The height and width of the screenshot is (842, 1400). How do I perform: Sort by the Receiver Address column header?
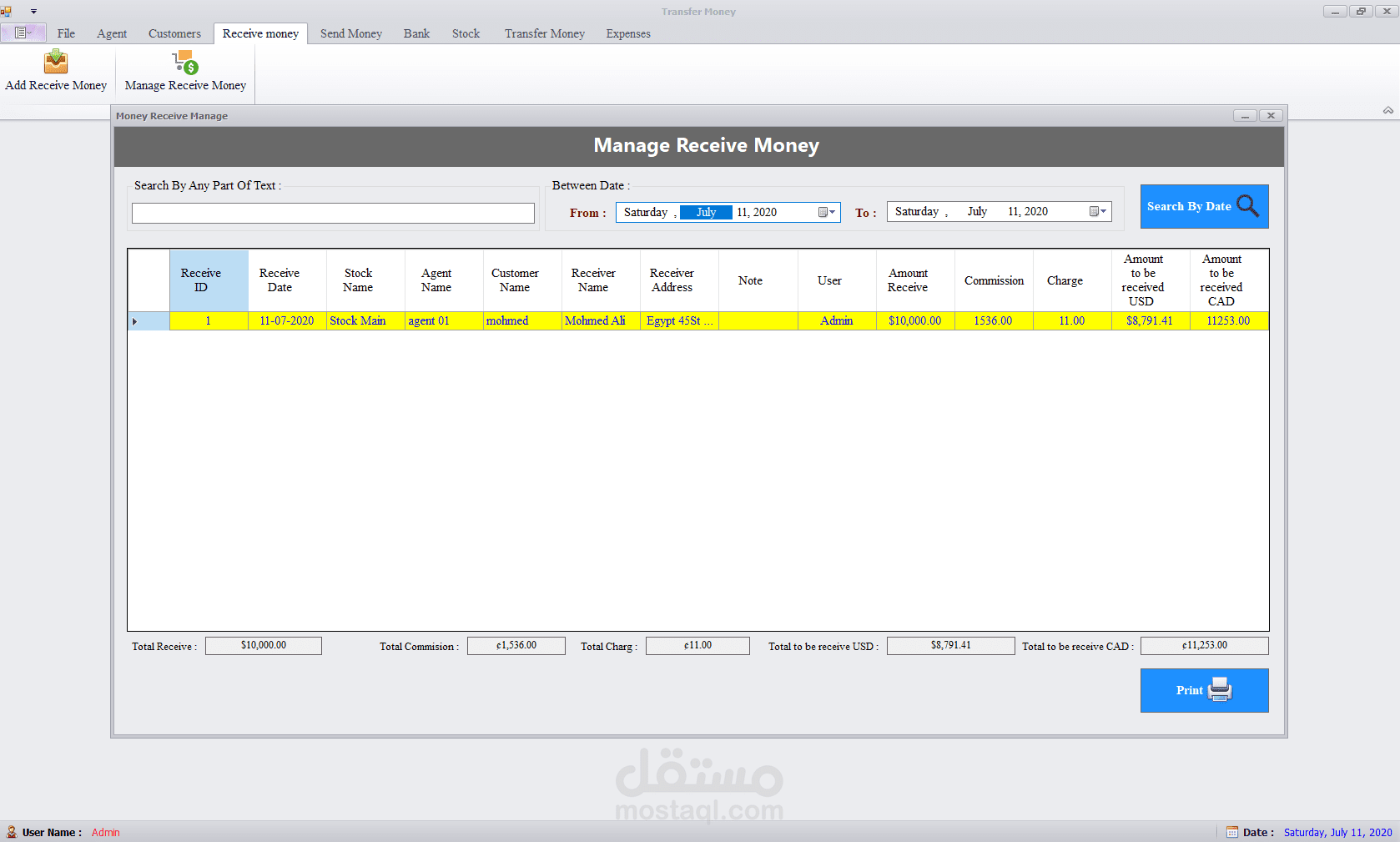679,280
